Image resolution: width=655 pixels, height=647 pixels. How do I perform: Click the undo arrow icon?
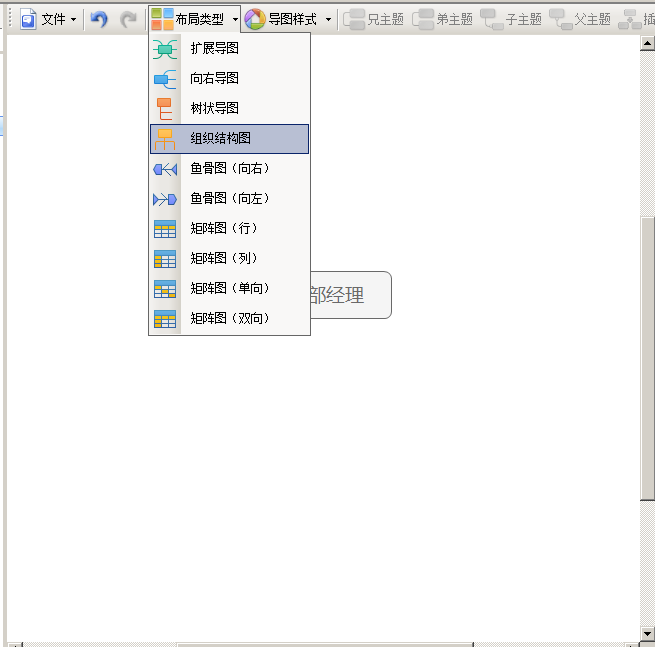pyautogui.click(x=98, y=19)
